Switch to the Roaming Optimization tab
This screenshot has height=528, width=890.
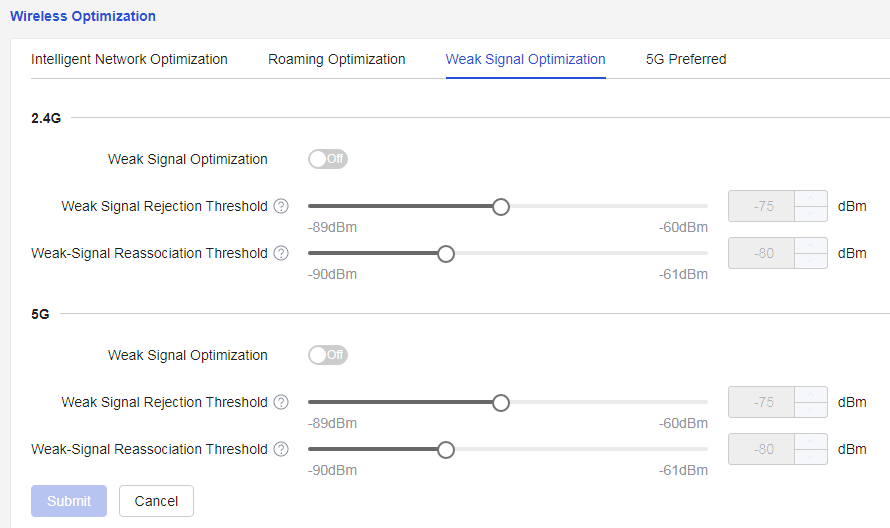point(337,59)
